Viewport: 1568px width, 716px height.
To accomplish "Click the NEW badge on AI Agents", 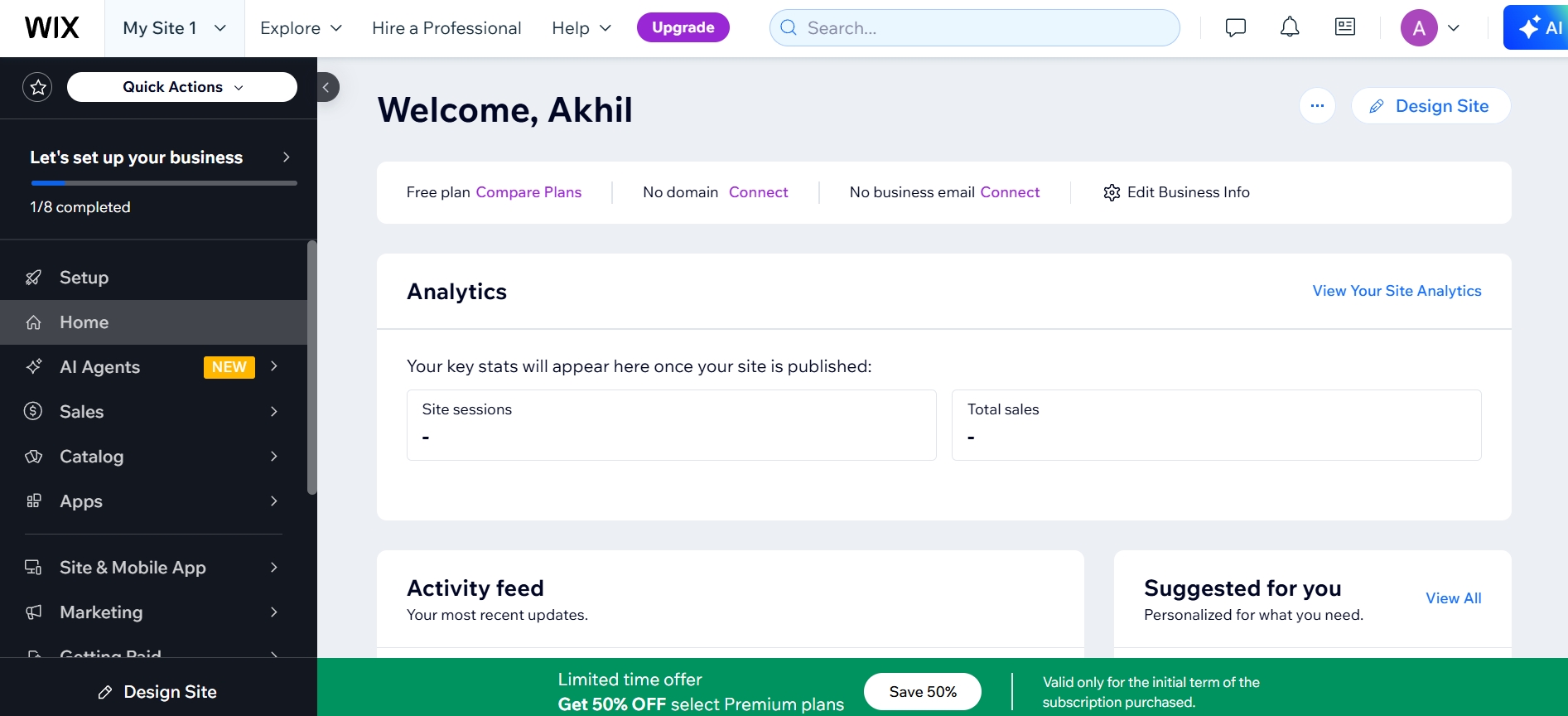I will click(x=229, y=367).
